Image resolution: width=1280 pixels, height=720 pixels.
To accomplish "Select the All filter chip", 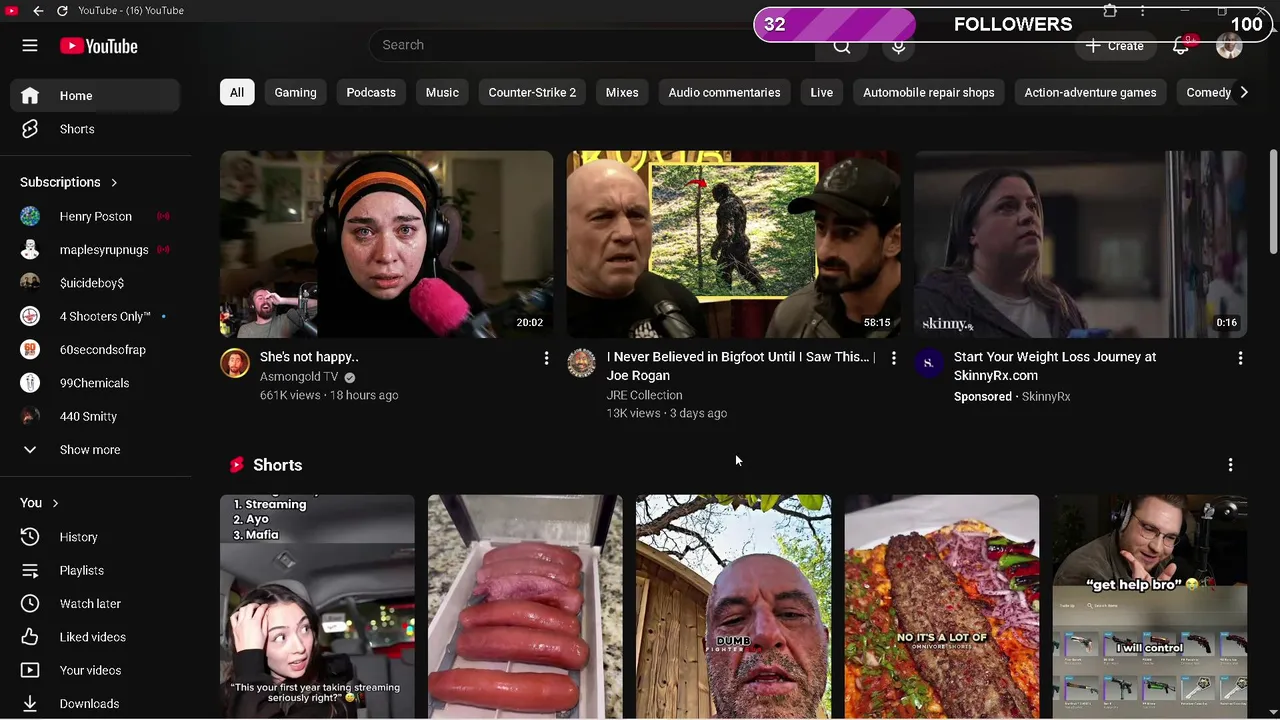I will coord(237,92).
